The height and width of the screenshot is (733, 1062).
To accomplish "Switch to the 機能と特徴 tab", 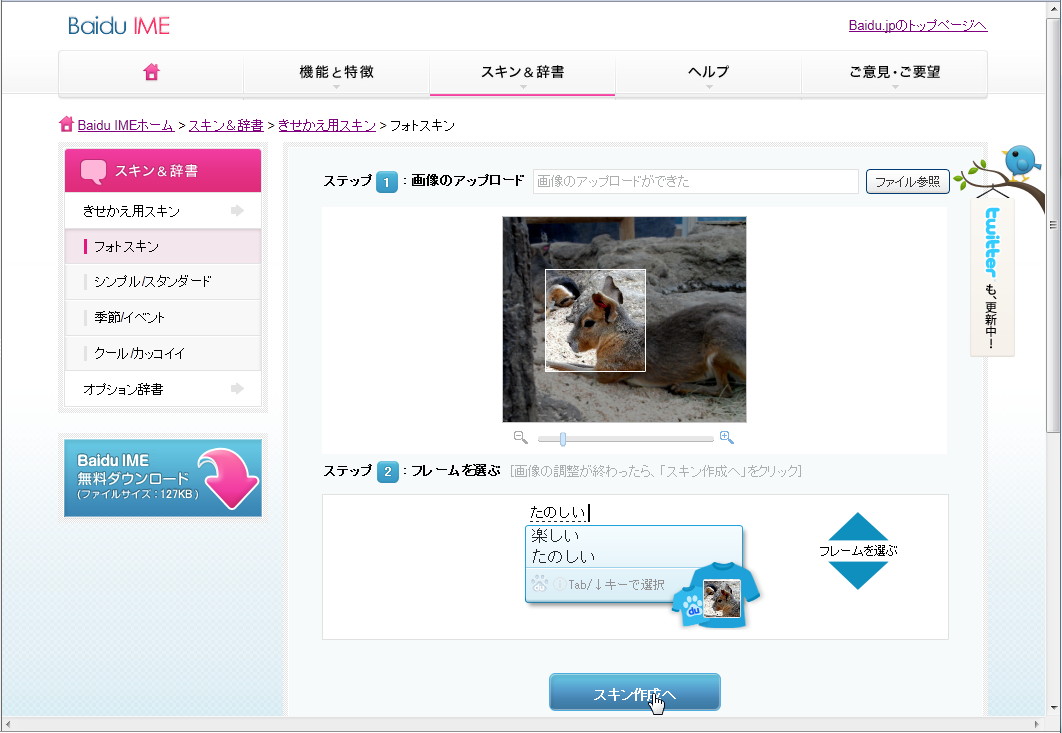I will point(336,72).
